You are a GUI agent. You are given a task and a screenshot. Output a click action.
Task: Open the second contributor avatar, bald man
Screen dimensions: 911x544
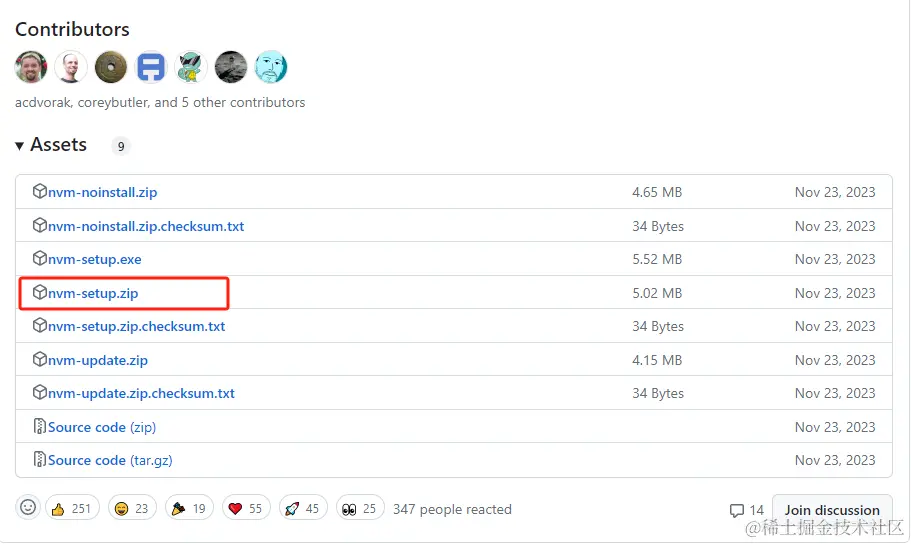(71, 67)
